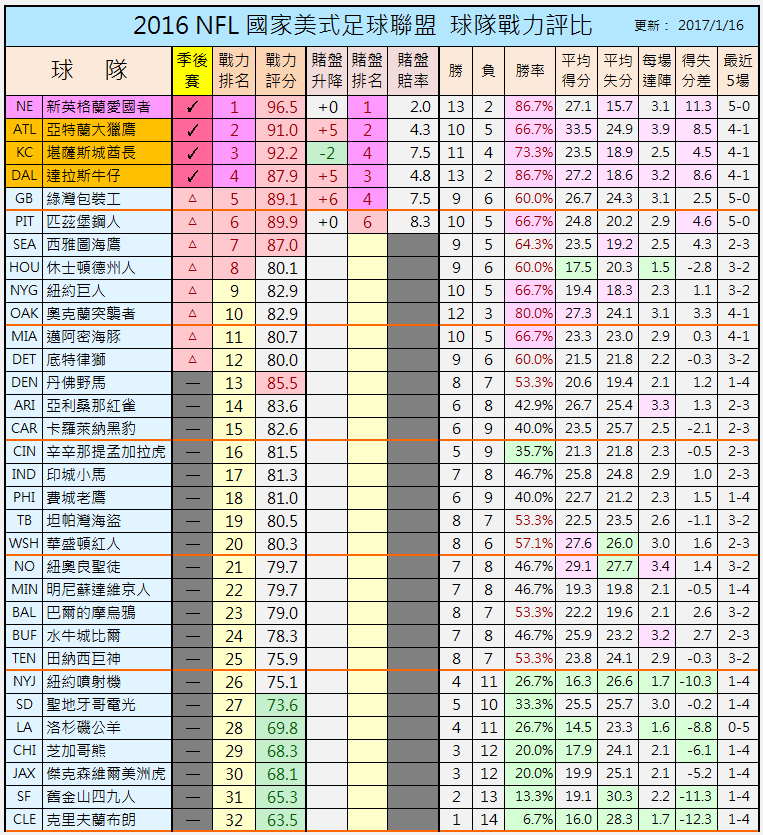Click the red triangle in NYG row
The width and height of the screenshot is (763, 835).
coord(192,290)
